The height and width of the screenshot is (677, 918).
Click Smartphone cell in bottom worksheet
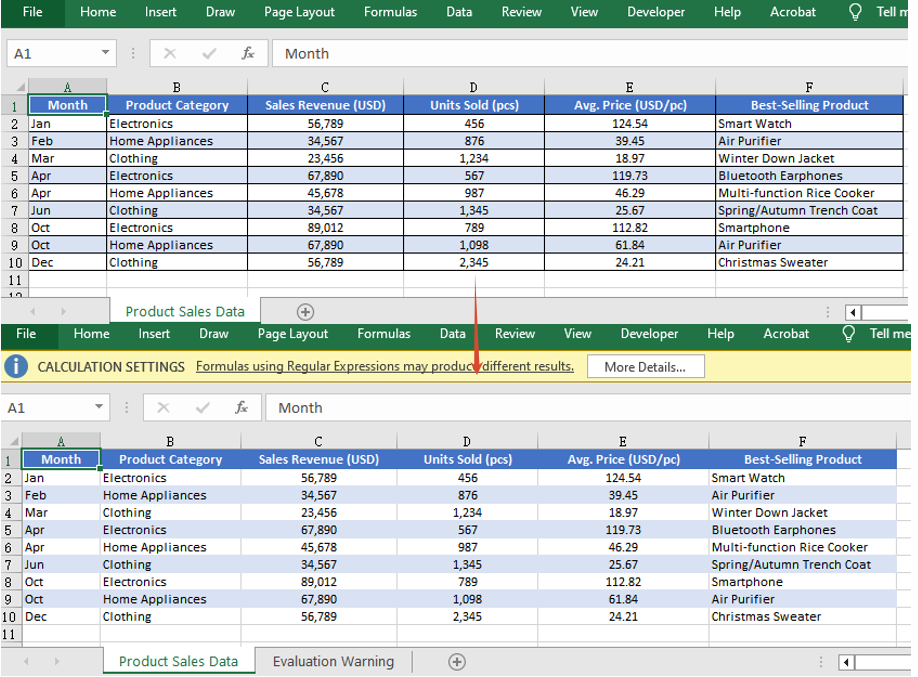[x=803, y=582]
